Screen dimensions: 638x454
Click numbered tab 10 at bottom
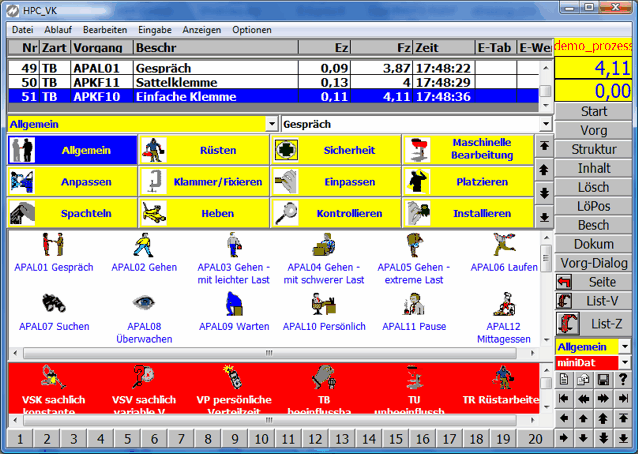pyautogui.click(x=260, y=439)
